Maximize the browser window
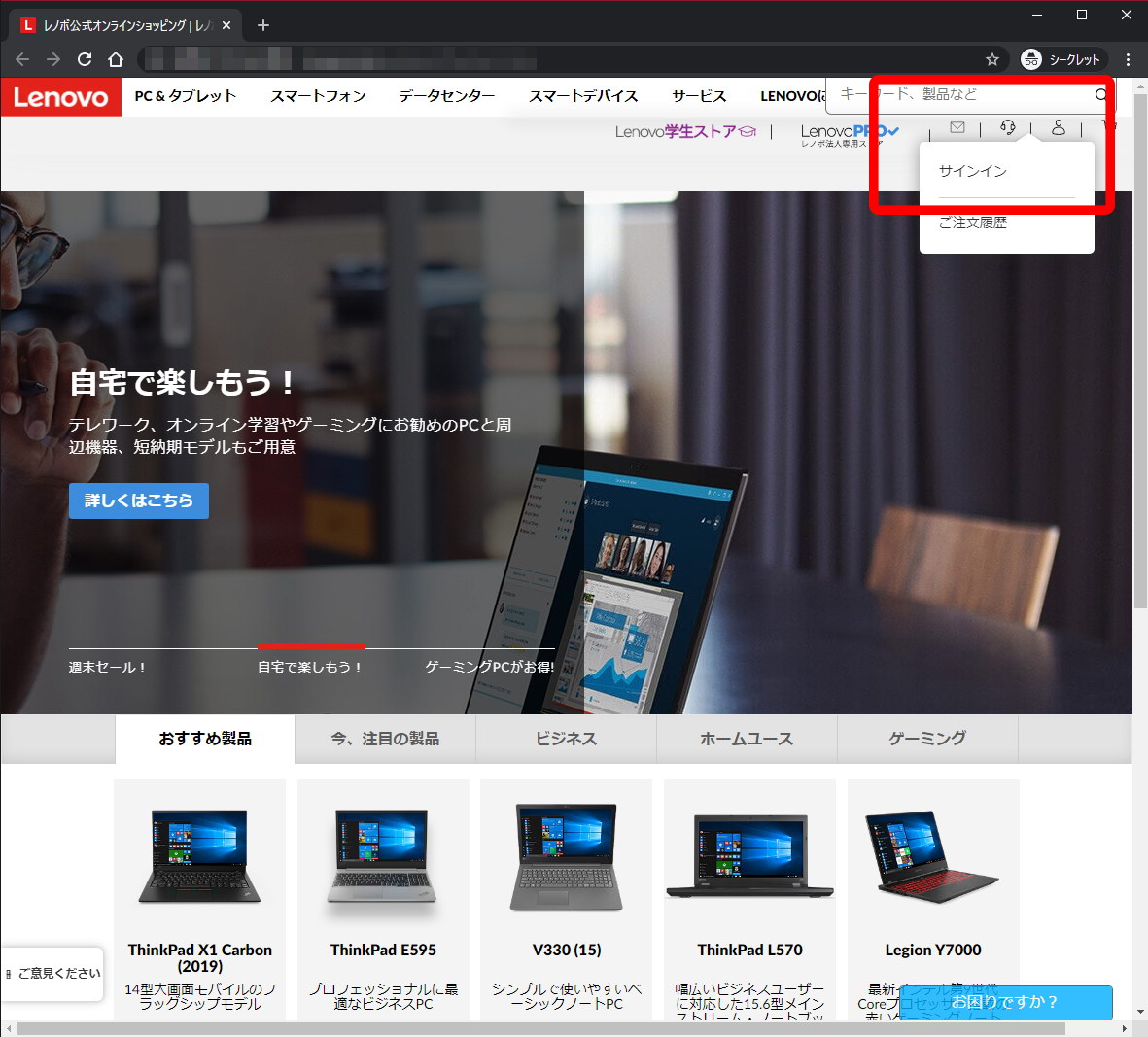 point(1081,15)
